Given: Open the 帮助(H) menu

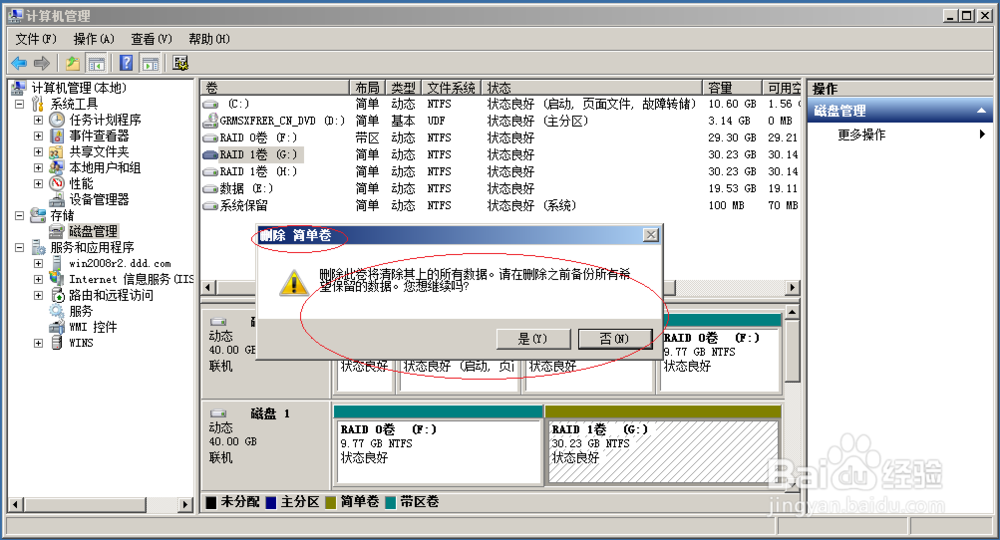Looking at the screenshot, I should 209,39.
